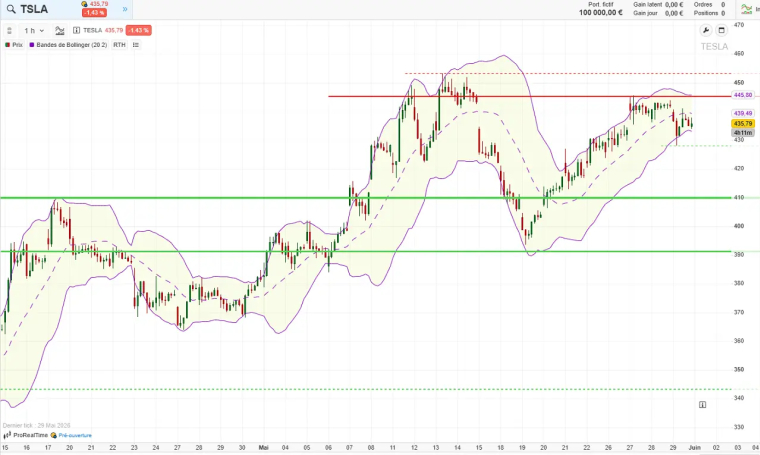
Task: Open chart settings with the wrench icon
Action: click(706, 31)
